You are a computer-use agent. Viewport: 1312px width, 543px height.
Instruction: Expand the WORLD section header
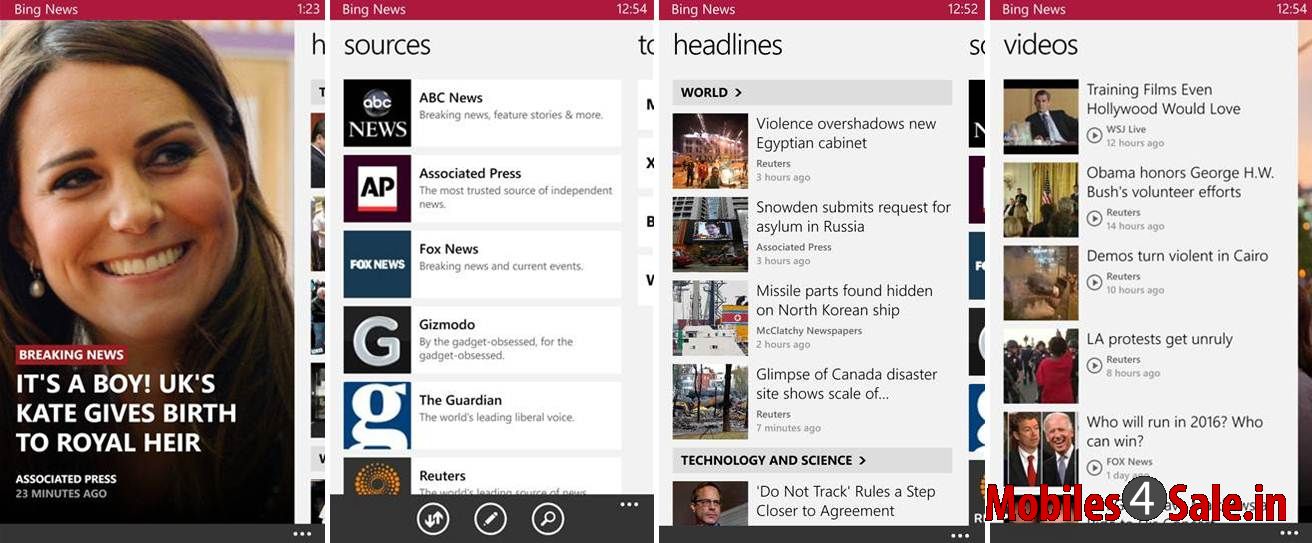[x=812, y=92]
